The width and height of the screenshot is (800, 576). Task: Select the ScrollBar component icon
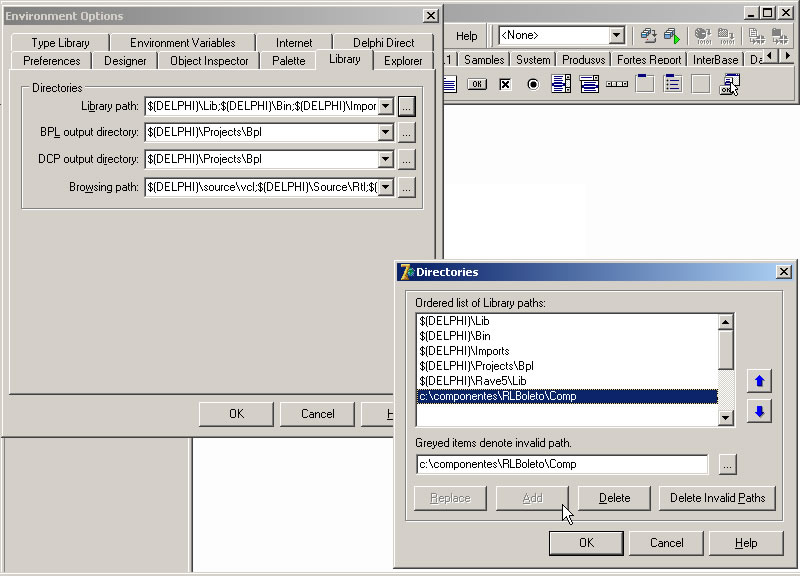(x=617, y=84)
